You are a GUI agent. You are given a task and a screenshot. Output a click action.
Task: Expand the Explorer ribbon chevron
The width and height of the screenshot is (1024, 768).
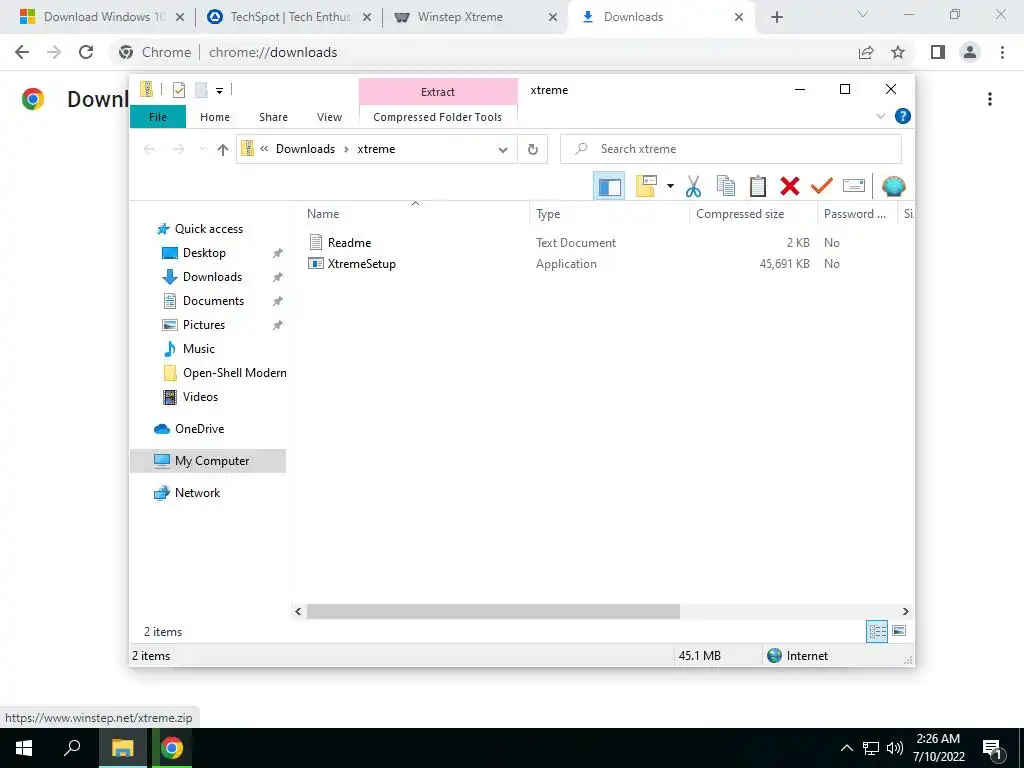tap(880, 116)
